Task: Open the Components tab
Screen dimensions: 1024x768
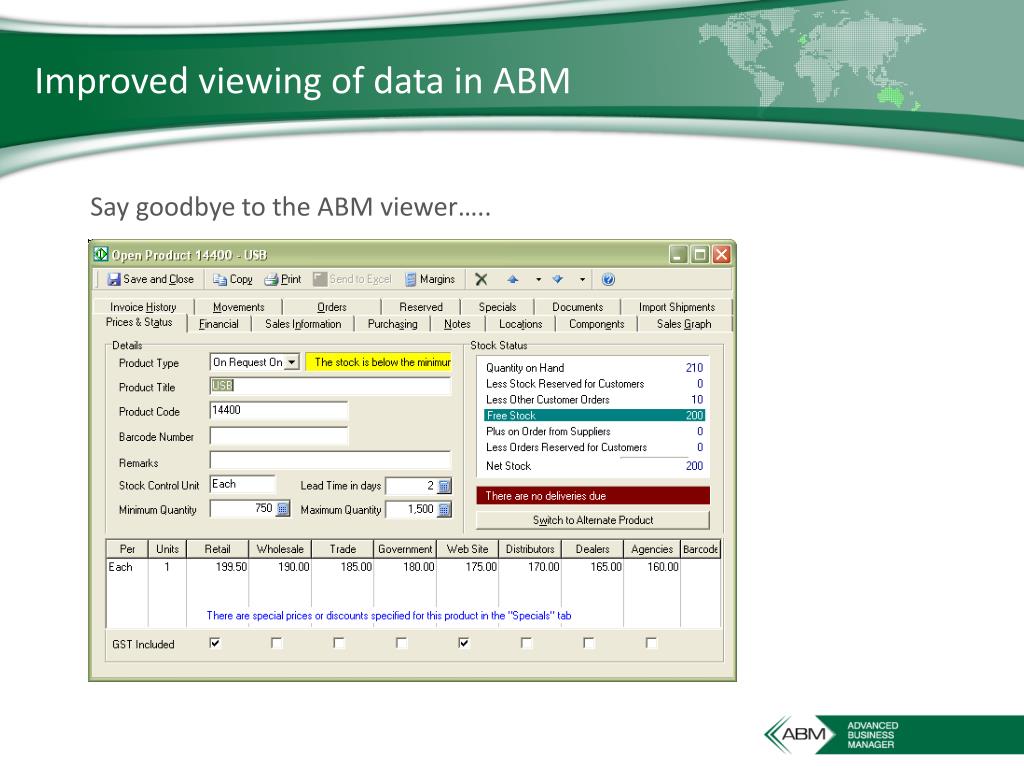Action: (x=596, y=324)
